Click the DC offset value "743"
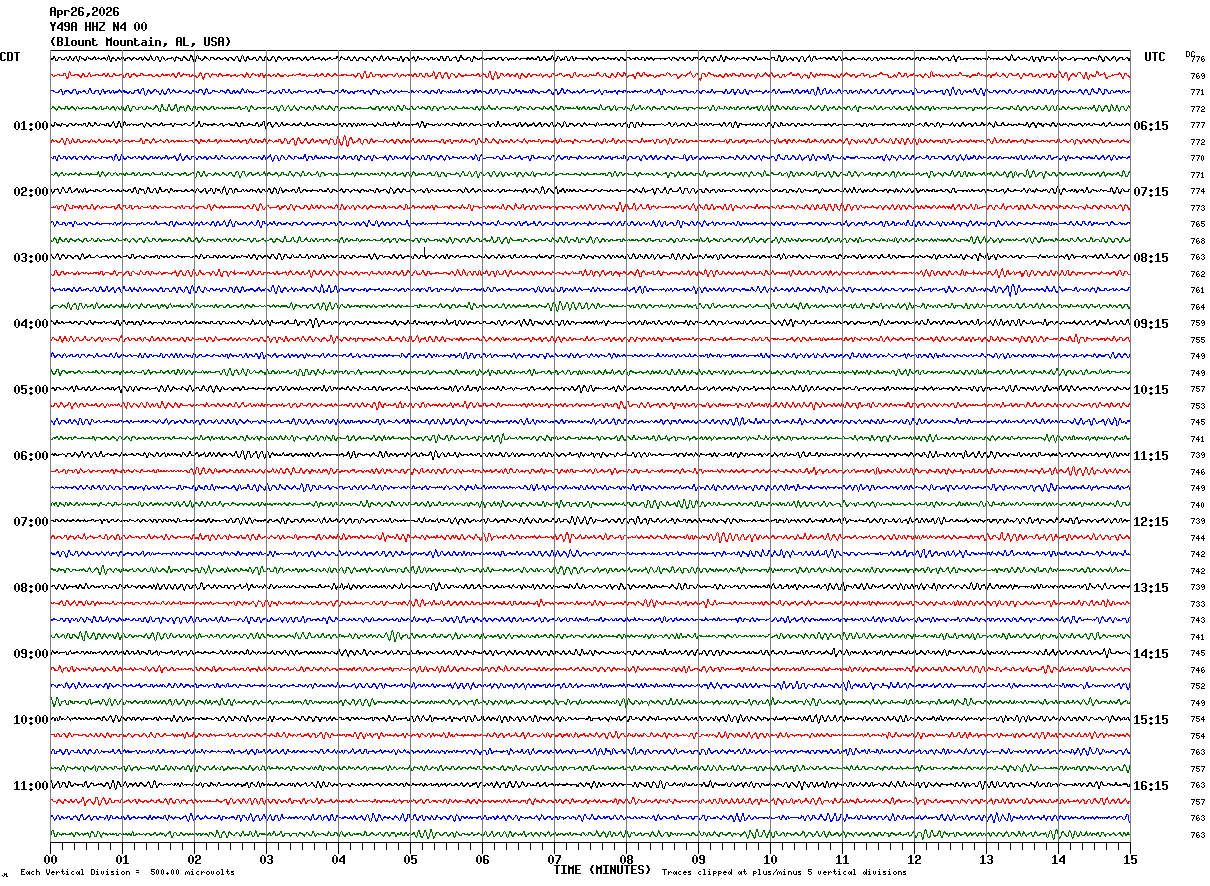 point(1198,621)
